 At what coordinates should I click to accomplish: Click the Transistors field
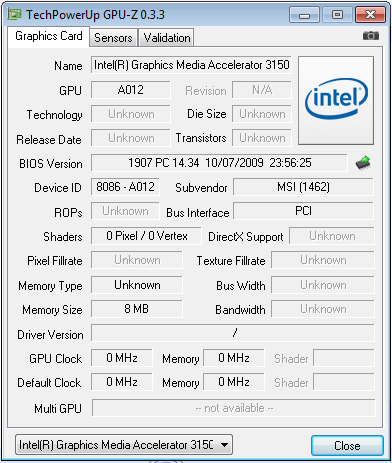coord(262,138)
